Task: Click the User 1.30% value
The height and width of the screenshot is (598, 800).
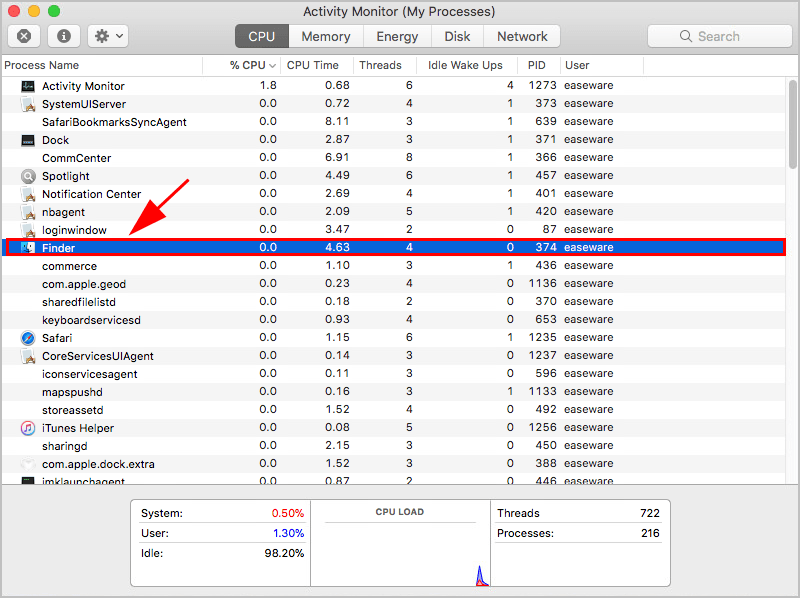Action: click(x=288, y=533)
